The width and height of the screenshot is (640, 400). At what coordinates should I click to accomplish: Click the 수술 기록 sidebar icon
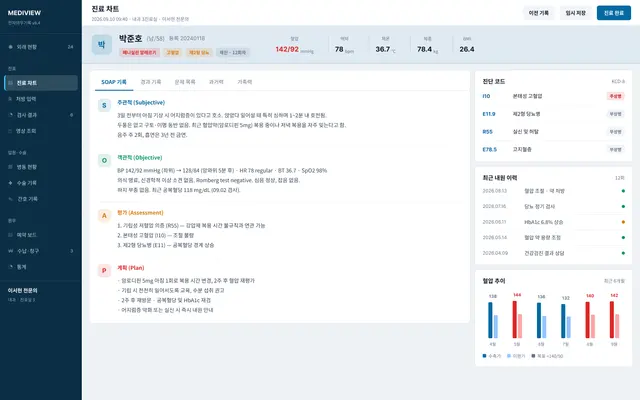[11, 183]
